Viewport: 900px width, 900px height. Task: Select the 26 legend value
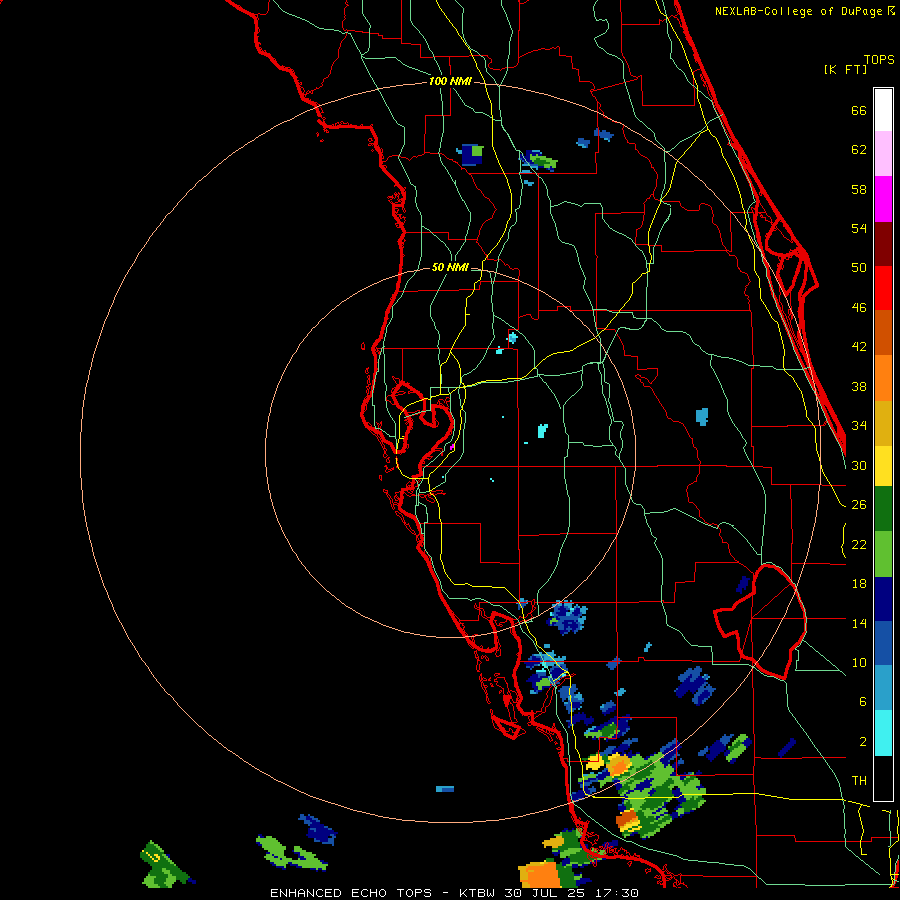859,505
